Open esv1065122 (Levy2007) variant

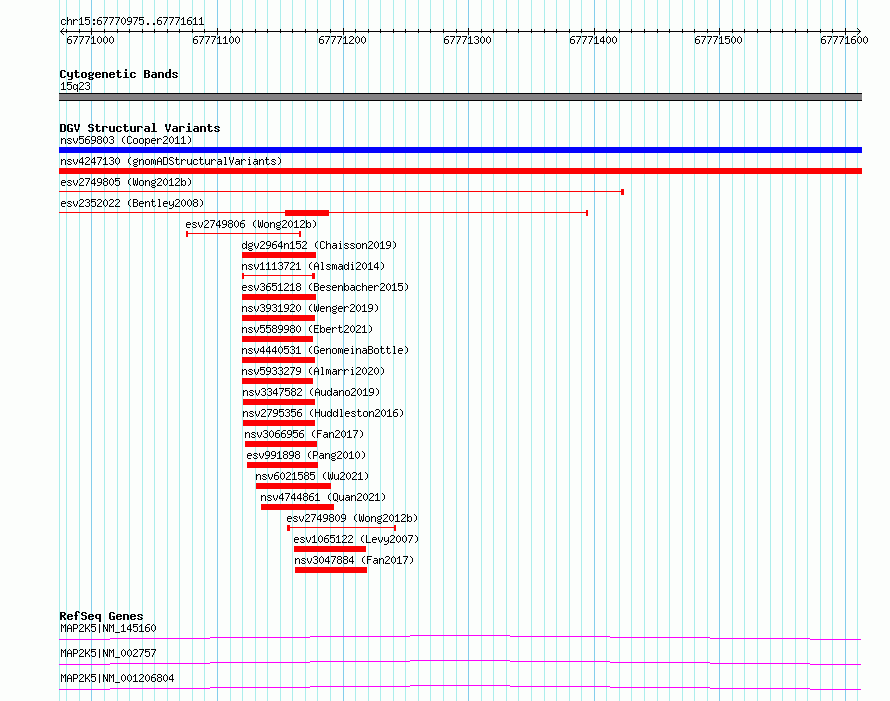356,539
